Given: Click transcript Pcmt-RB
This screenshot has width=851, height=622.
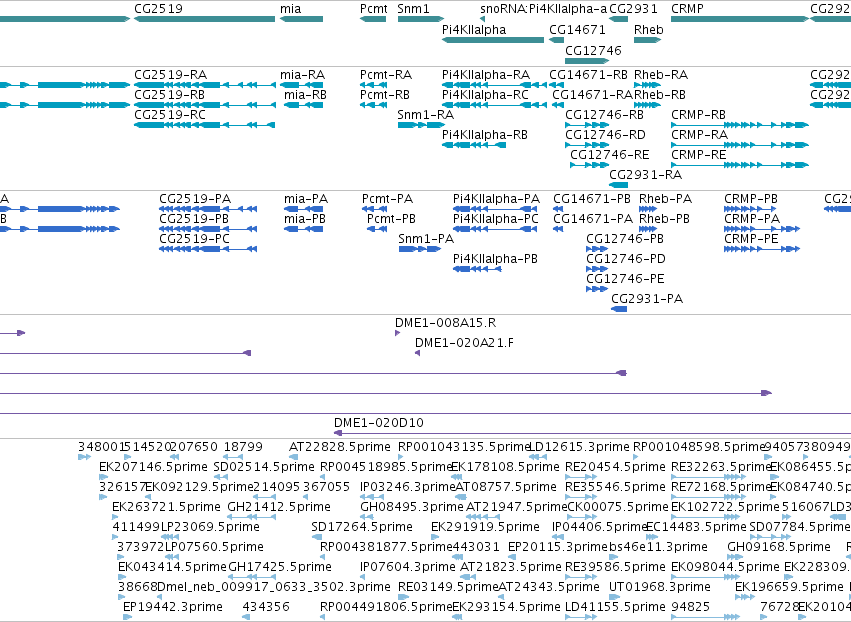Looking at the screenshot, I should [373, 105].
